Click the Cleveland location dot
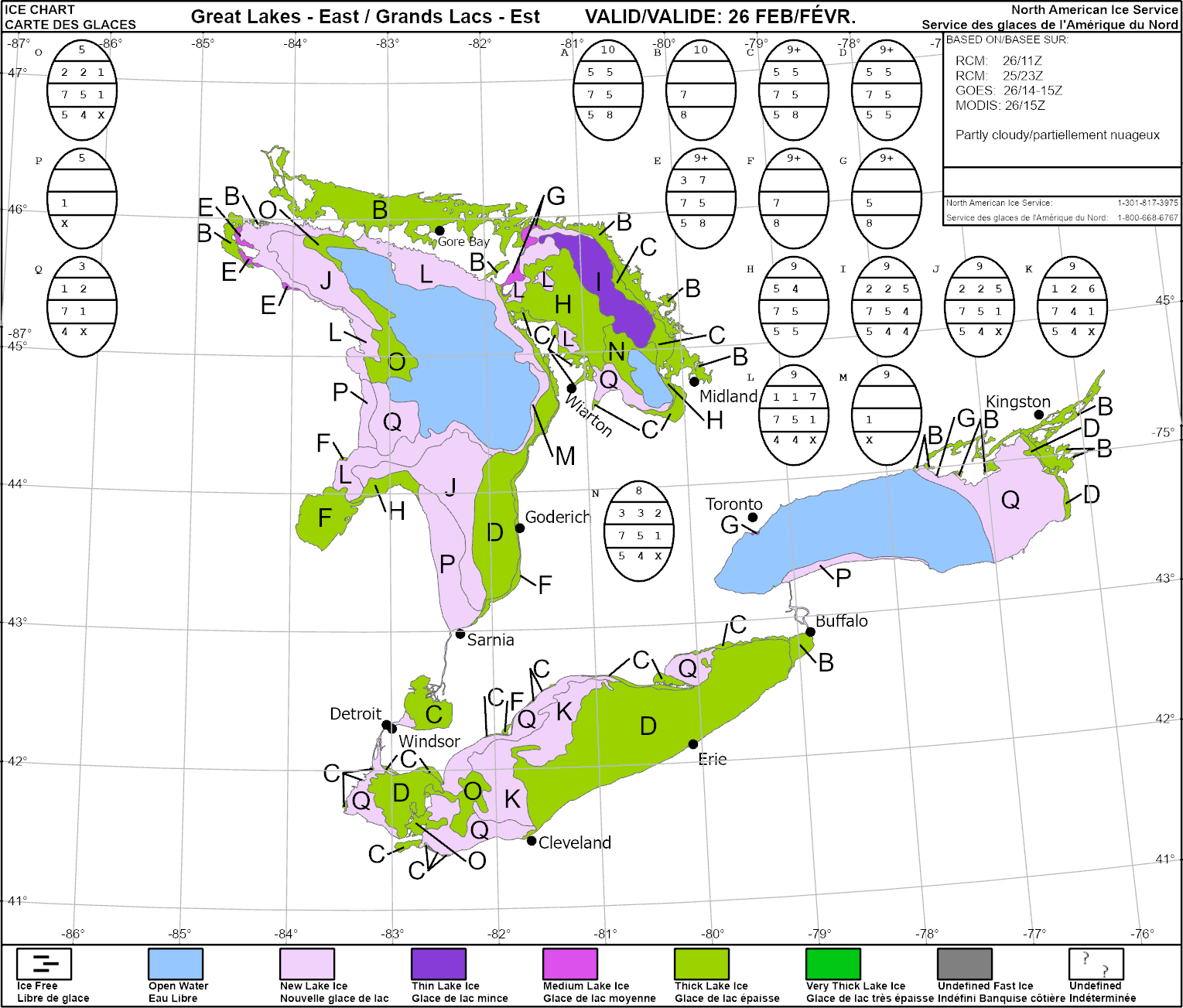This screenshot has width=1183, height=1008. [x=532, y=841]
